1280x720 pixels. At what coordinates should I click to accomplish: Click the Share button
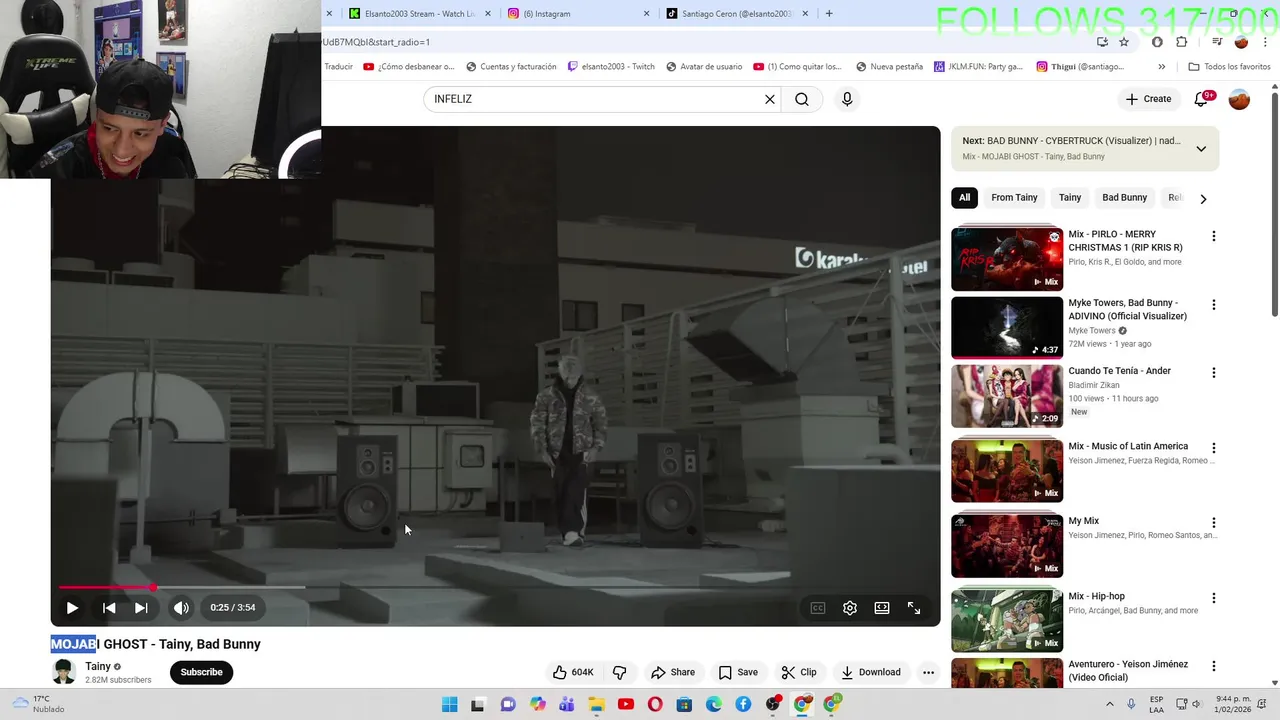[x=672, y=672]
